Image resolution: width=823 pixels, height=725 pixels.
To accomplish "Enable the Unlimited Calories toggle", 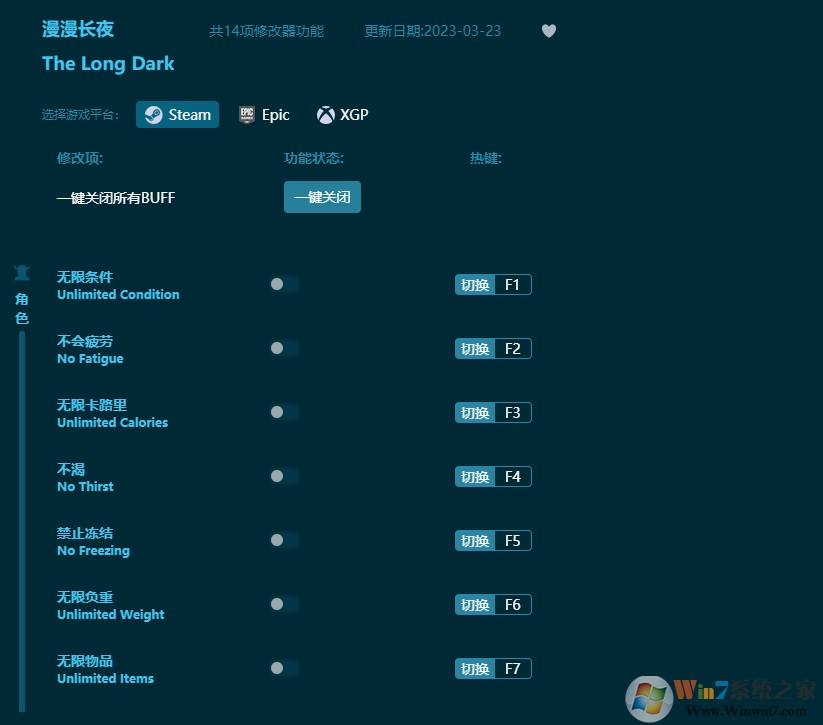I will click(283, 412).
